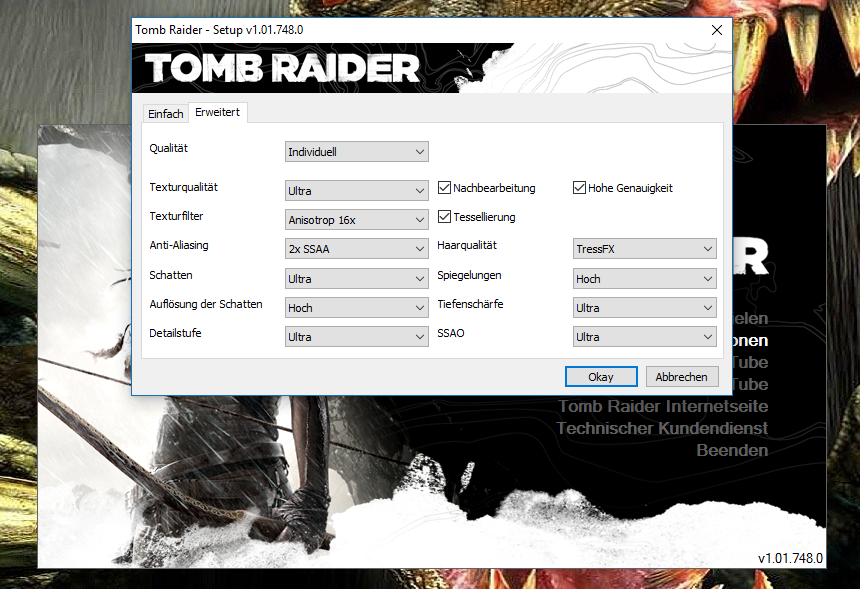Screen dimensions: 860x589
Task: Open the Schatten quality dropdown
Action: click(x=357, y=279)
